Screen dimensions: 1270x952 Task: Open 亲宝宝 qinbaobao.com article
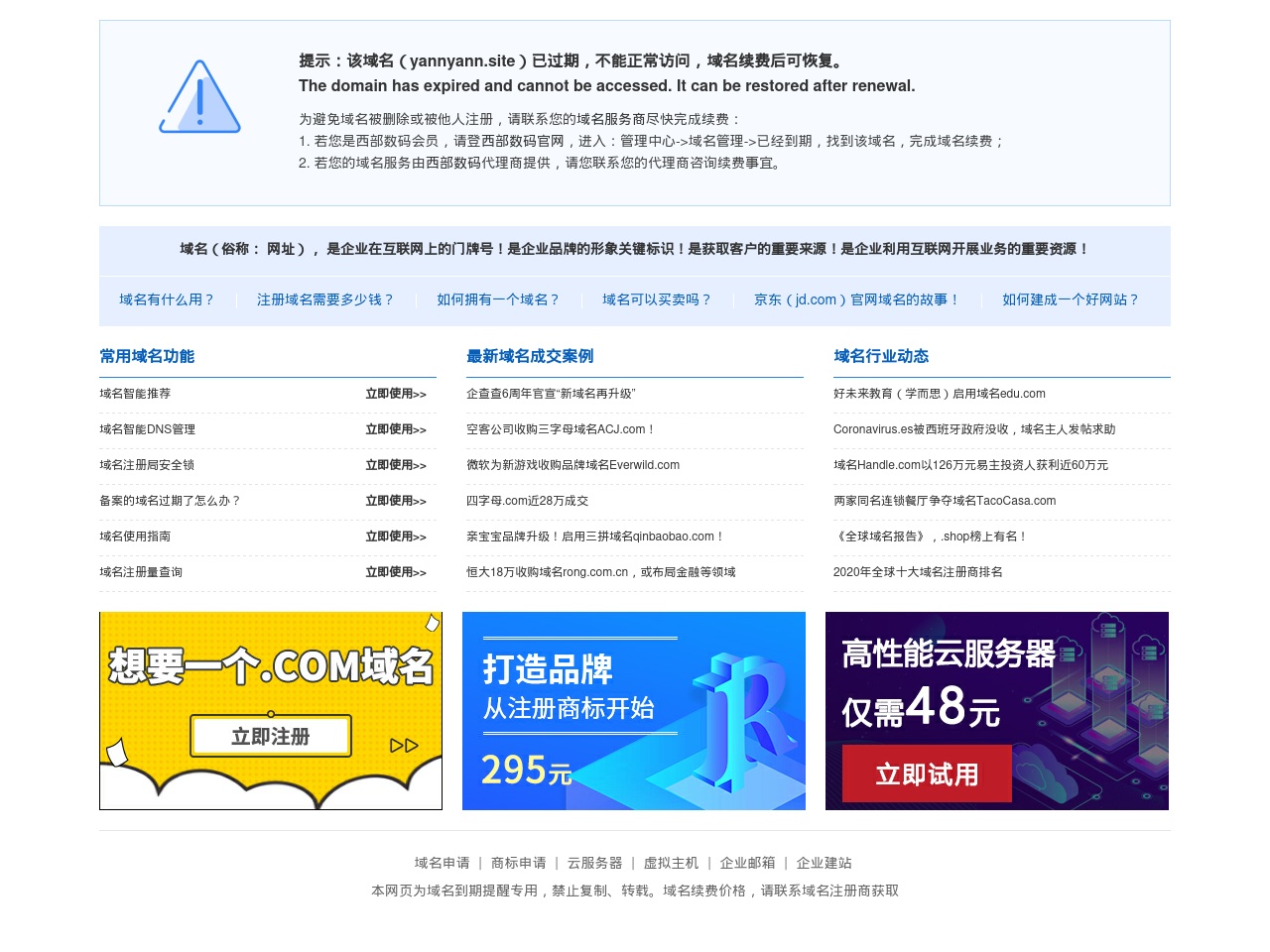pyautogui.click(x=596, y=536)
